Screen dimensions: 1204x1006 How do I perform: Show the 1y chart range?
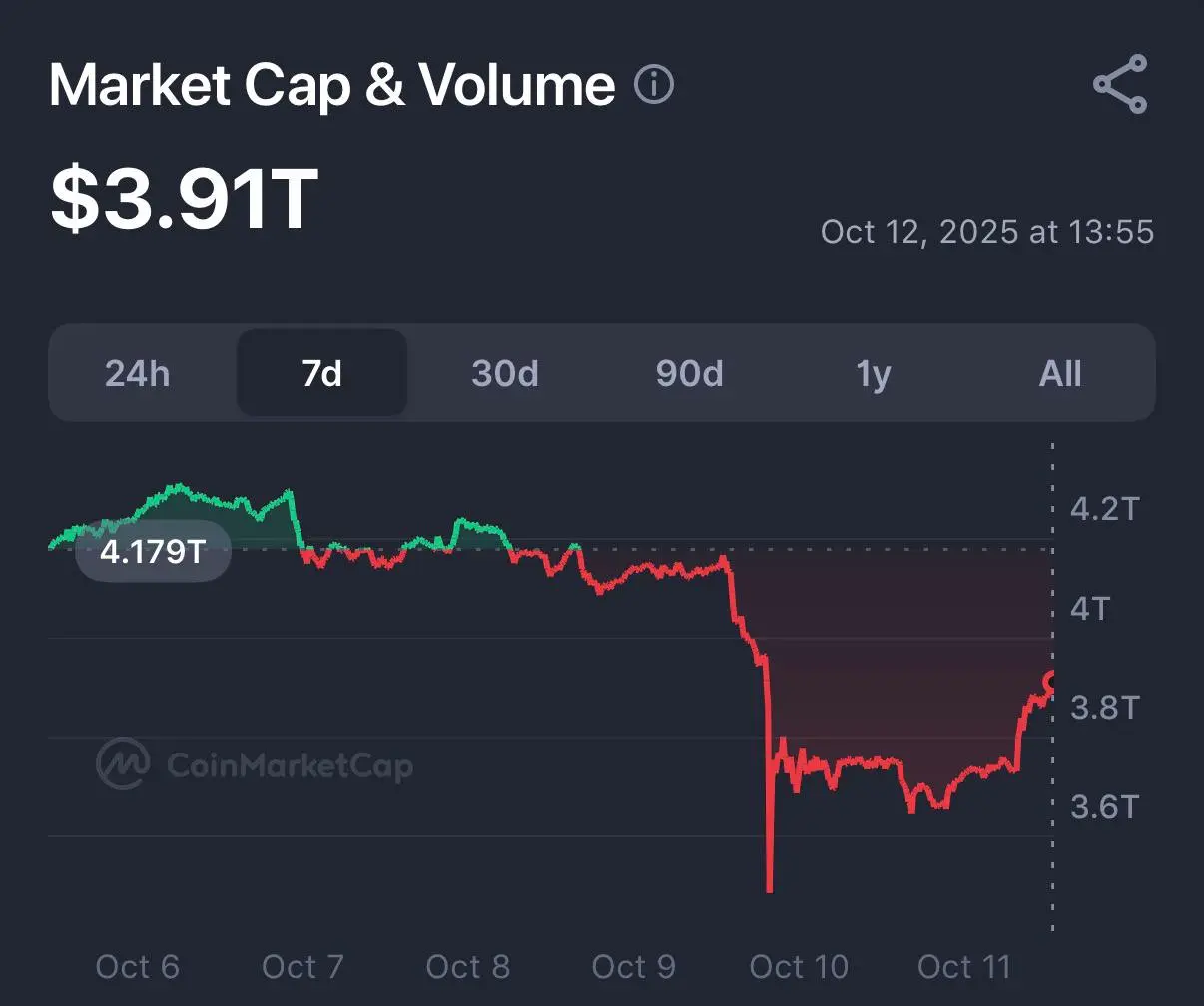[x=874, y=373]
